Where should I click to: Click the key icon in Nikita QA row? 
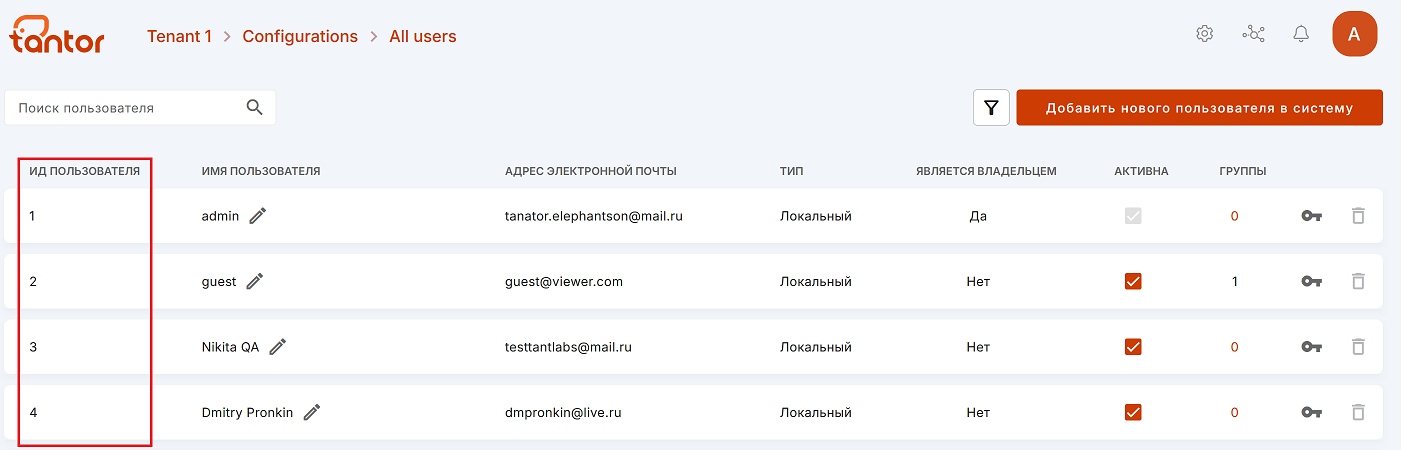point(1311,347)
